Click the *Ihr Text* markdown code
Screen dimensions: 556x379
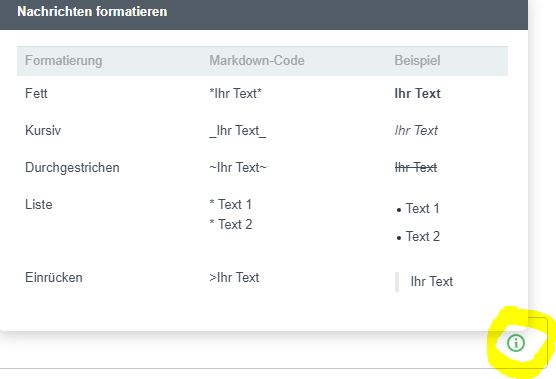(235, 94)
